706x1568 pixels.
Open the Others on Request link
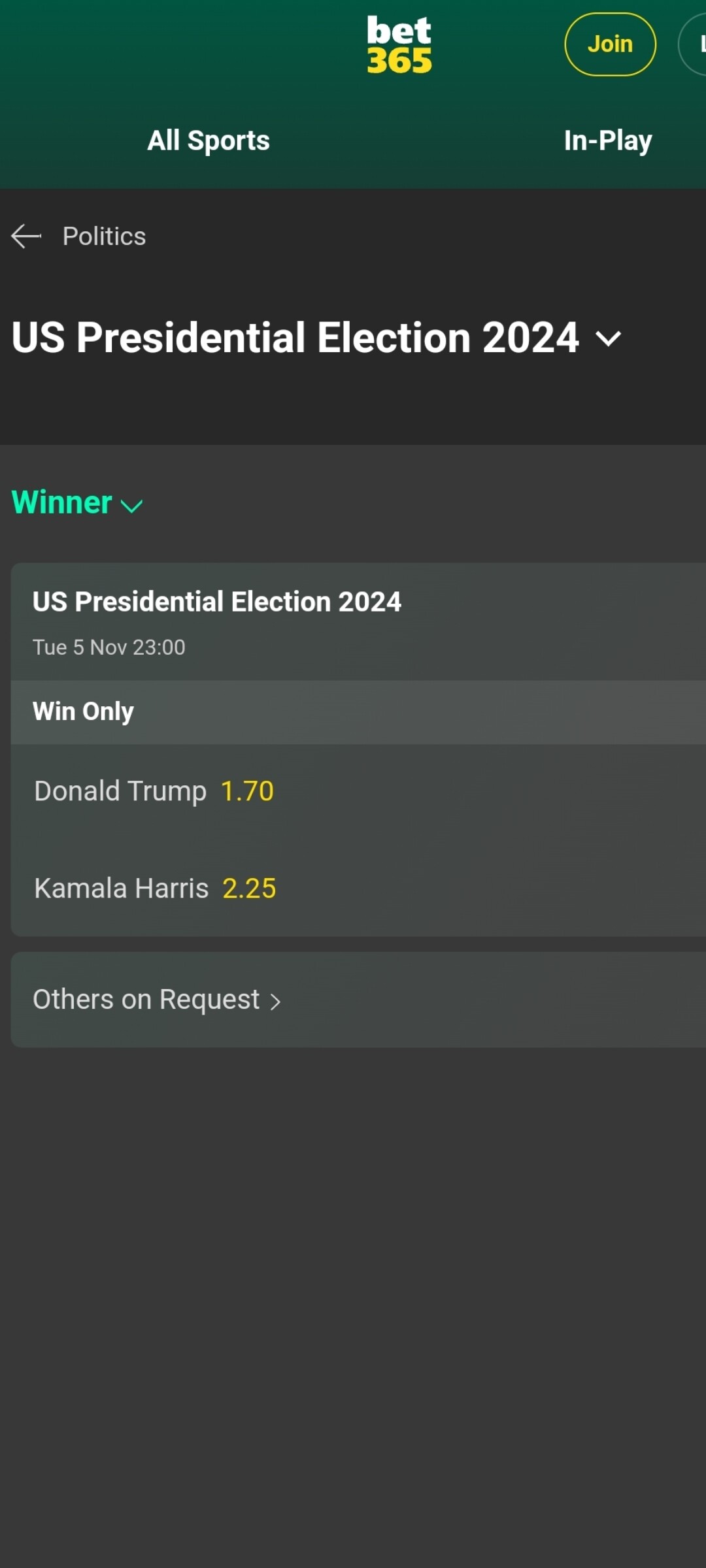146,1000
